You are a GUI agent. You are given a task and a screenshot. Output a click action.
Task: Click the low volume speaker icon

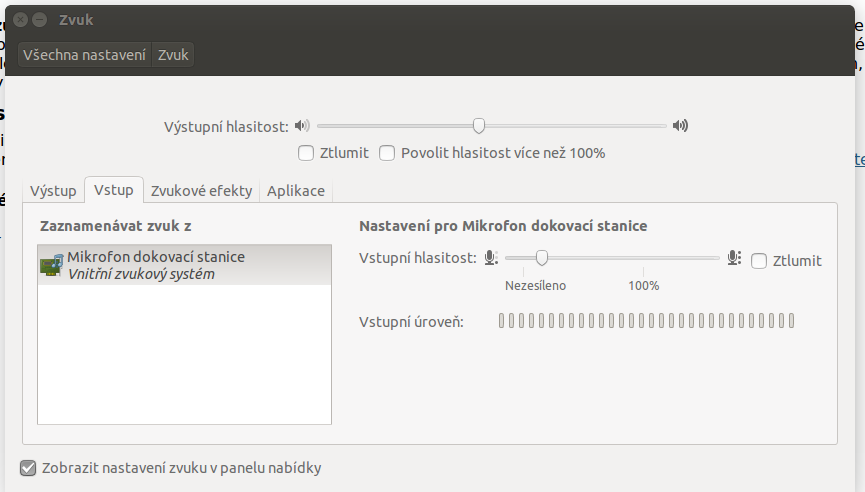click(x=302, y=126)
